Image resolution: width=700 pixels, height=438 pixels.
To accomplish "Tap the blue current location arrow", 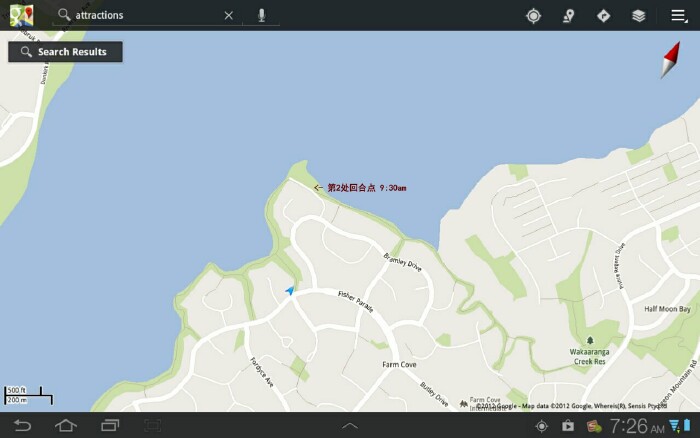I will click(x=290, y=291).
